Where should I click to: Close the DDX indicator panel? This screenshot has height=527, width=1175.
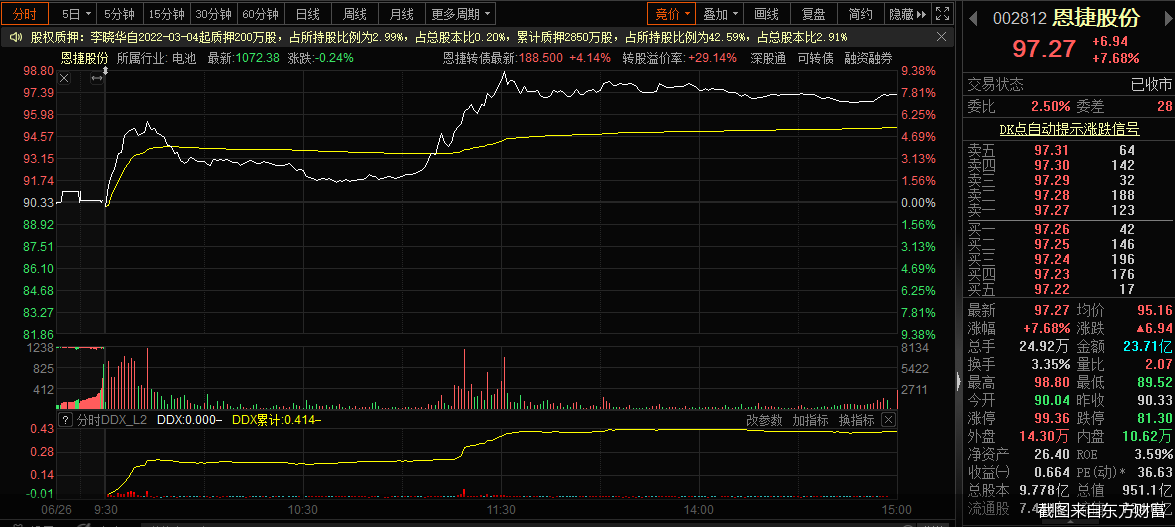(x=888, y=420)
